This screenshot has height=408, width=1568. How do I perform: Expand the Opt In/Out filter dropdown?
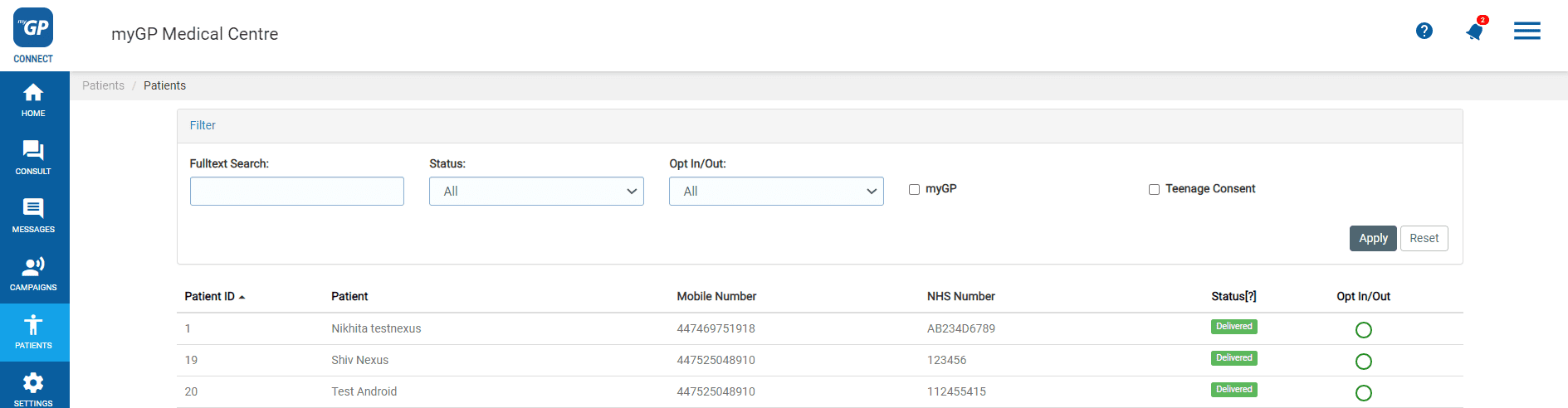776,191
